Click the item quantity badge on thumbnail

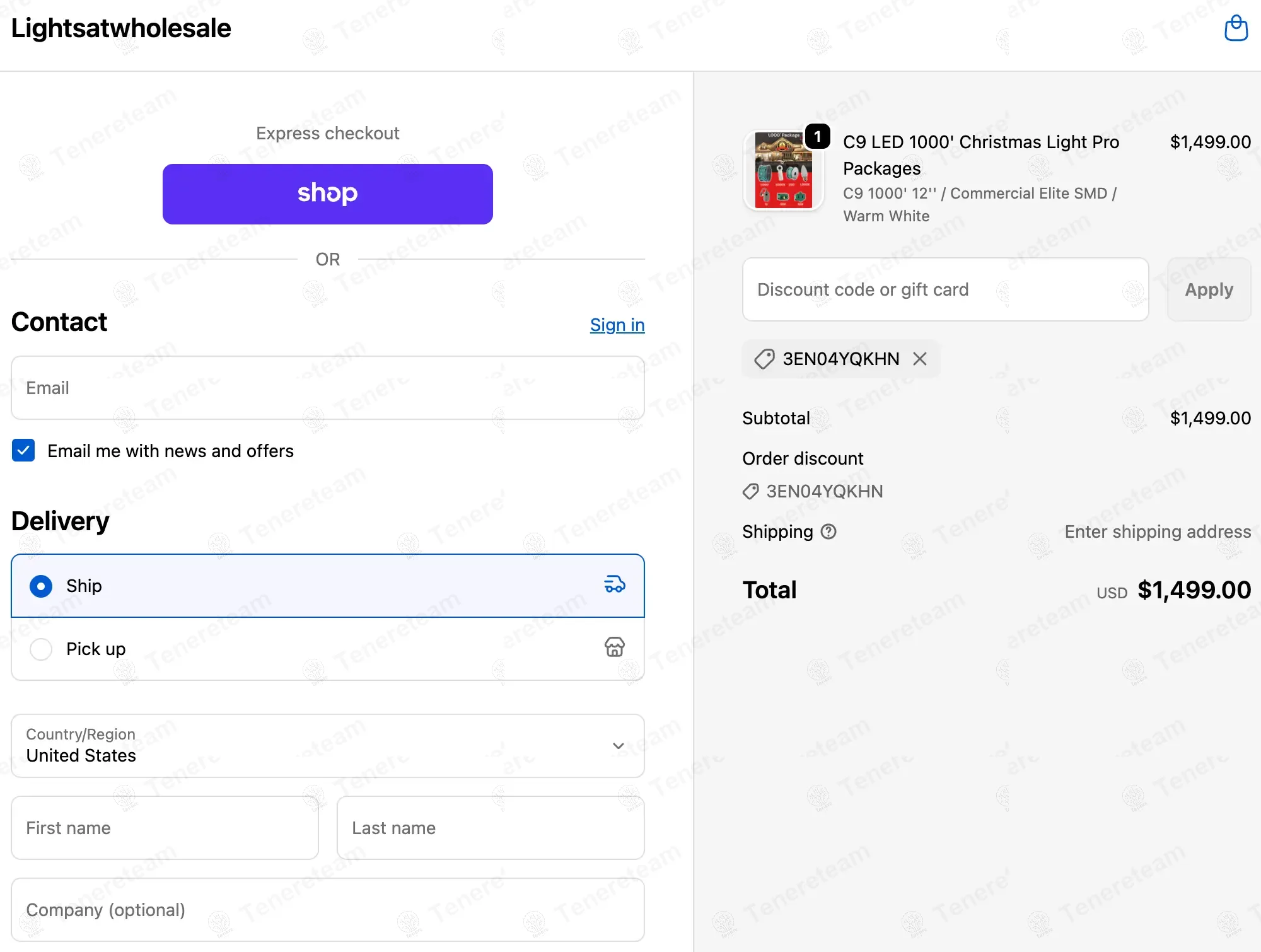817,137
